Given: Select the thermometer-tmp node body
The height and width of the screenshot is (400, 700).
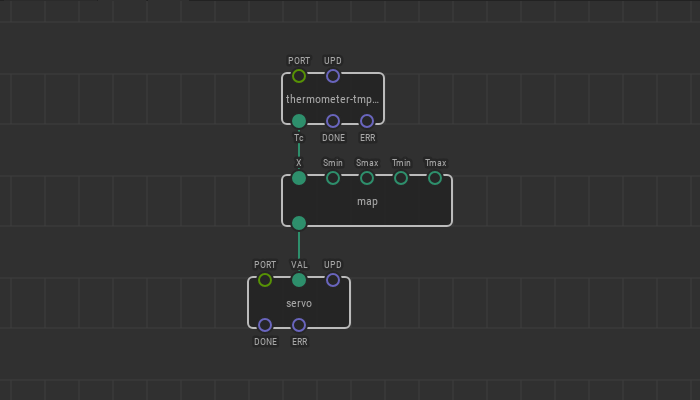Looking at the screenshot, I should point(333,99).
